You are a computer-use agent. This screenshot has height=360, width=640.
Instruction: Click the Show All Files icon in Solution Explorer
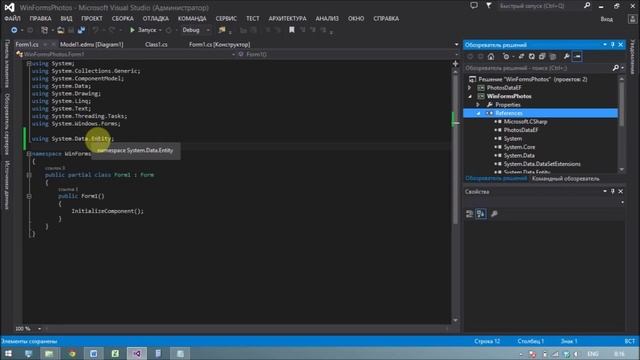coord(553,57)
